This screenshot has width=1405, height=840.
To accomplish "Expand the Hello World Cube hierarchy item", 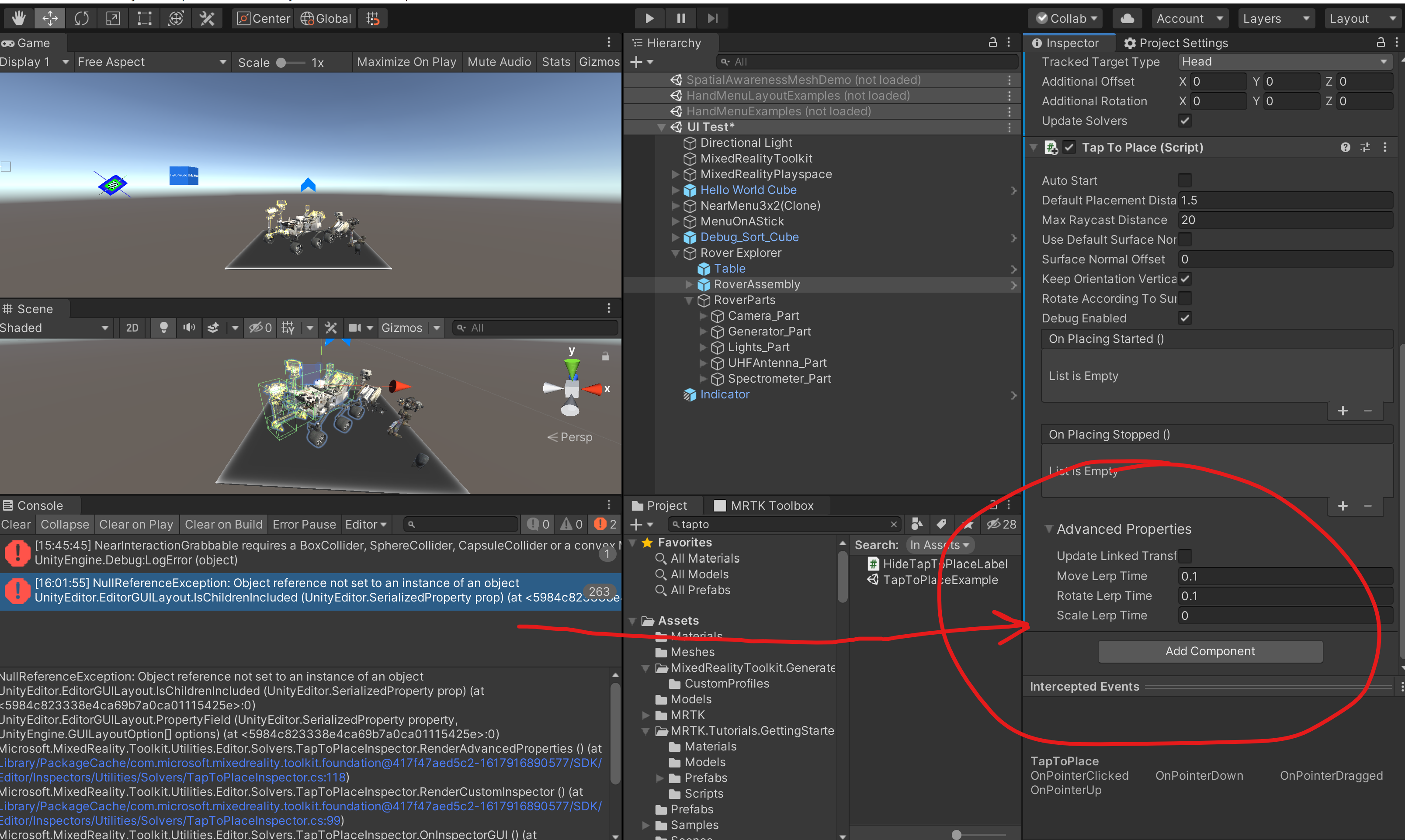I will pos(675,190).
